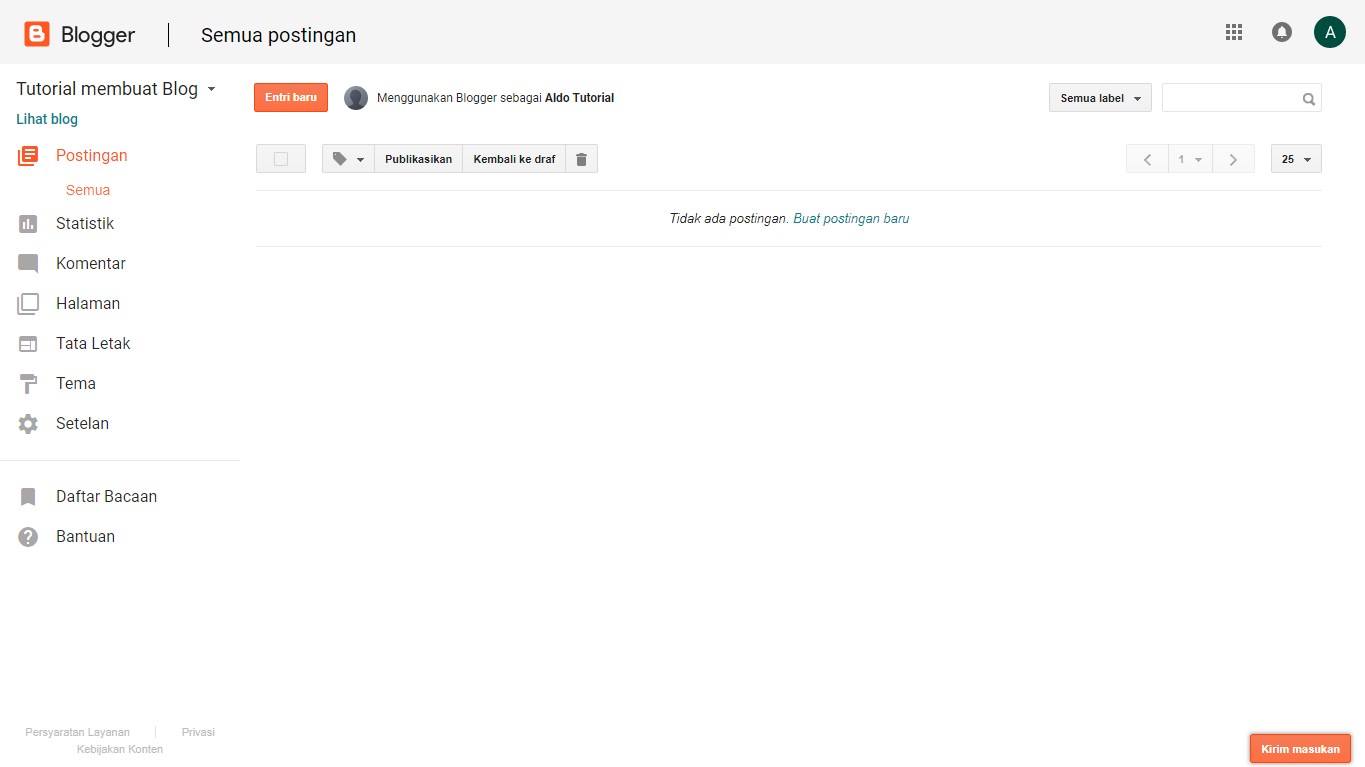Click the Google apps grid icon
The width and height of the screenshot is (1365, 767).
[1233, 32]
